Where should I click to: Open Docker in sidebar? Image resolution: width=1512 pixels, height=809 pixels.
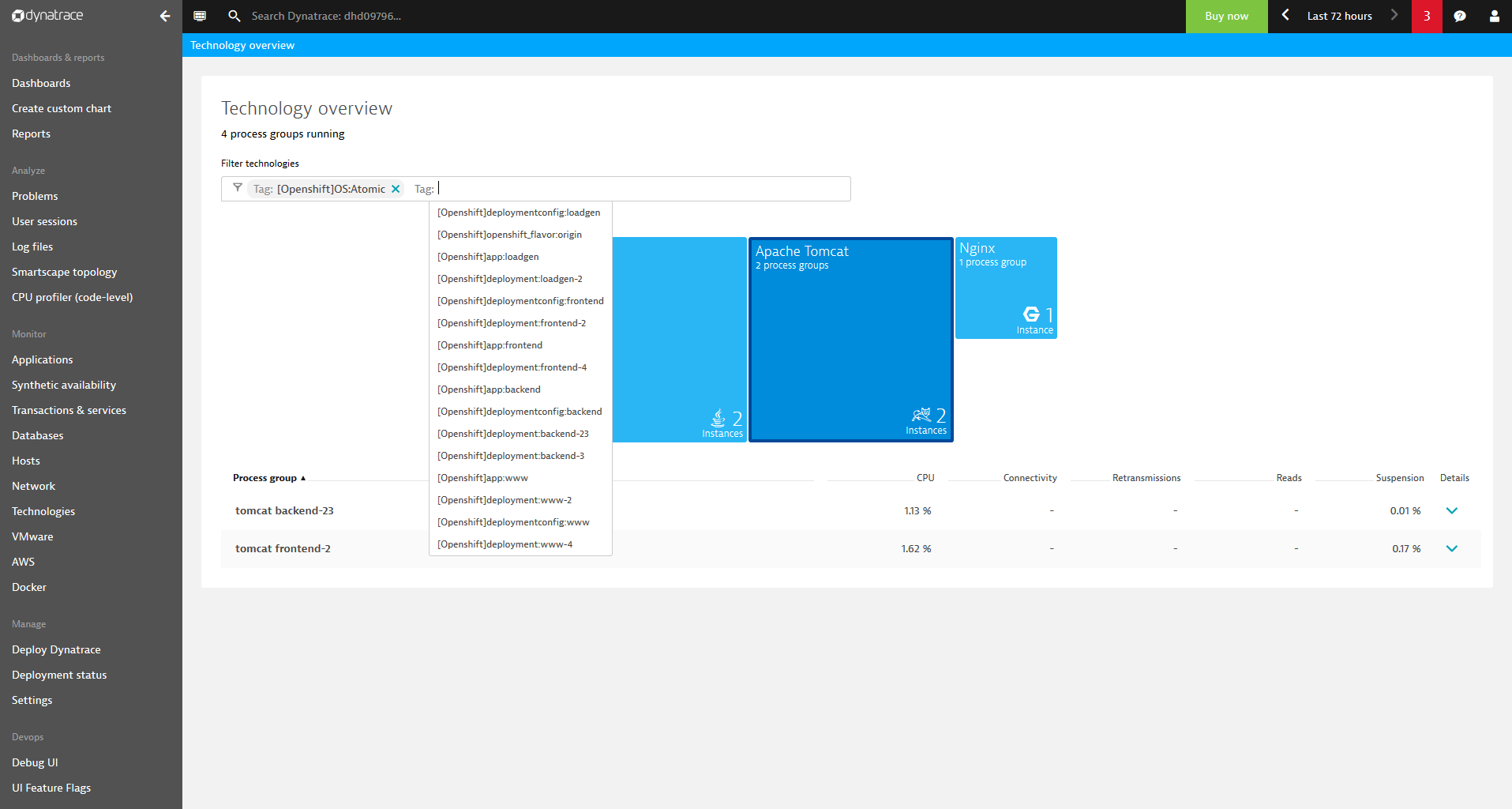pos(29,587)
